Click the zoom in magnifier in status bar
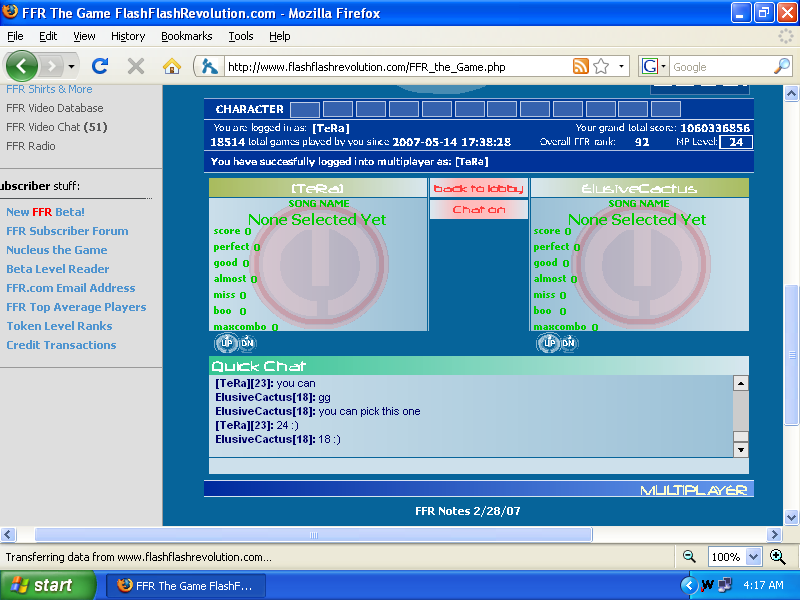 pos(777,557)
